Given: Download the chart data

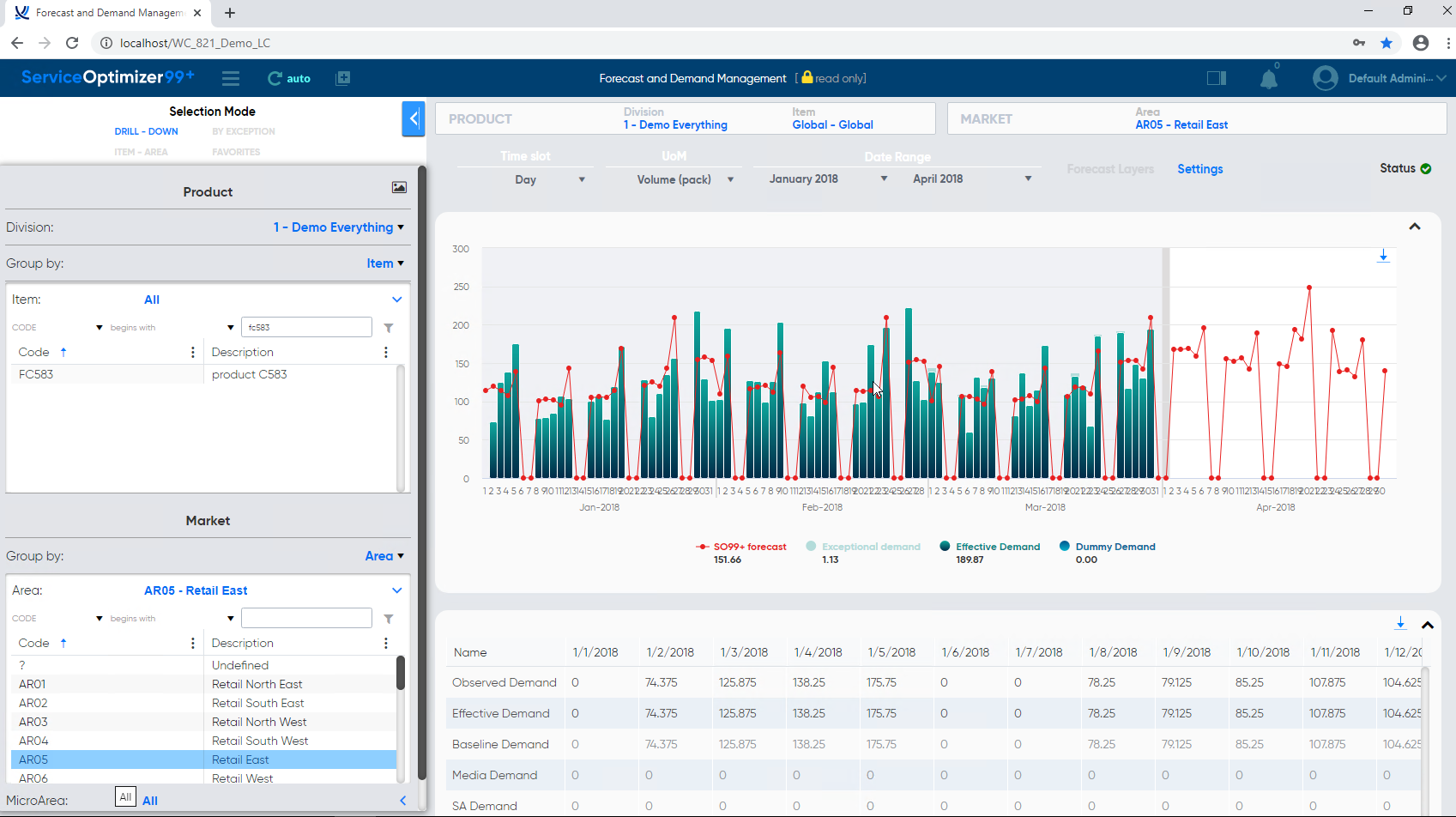Looking at the screenshot, I should click(1382, 256).
